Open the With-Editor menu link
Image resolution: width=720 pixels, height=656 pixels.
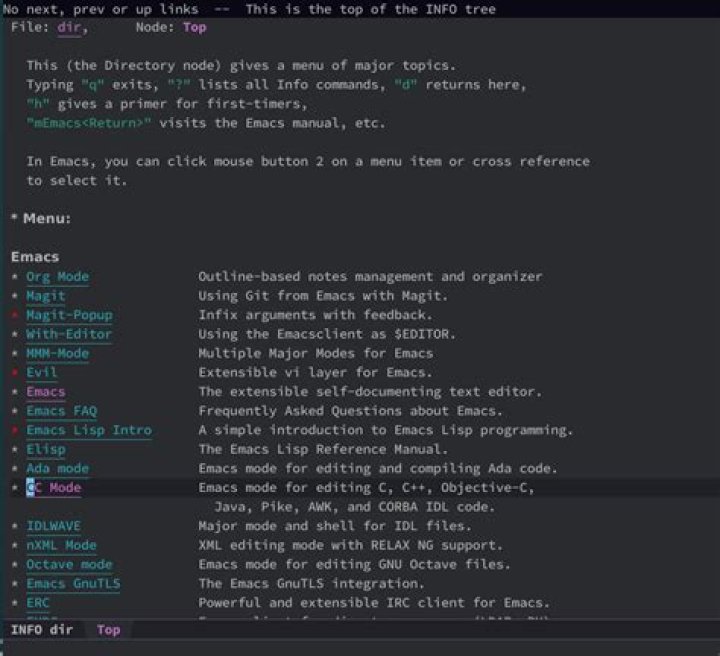pos(69,334)
